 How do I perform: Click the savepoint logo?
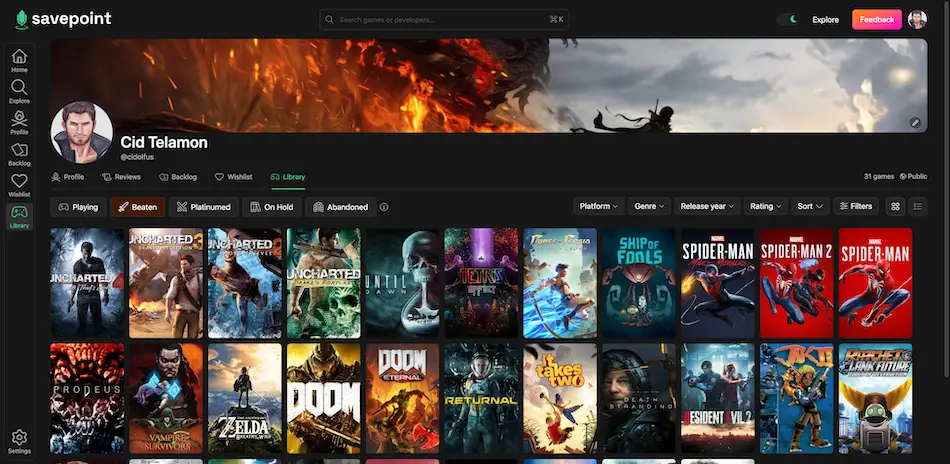[63, 19]
